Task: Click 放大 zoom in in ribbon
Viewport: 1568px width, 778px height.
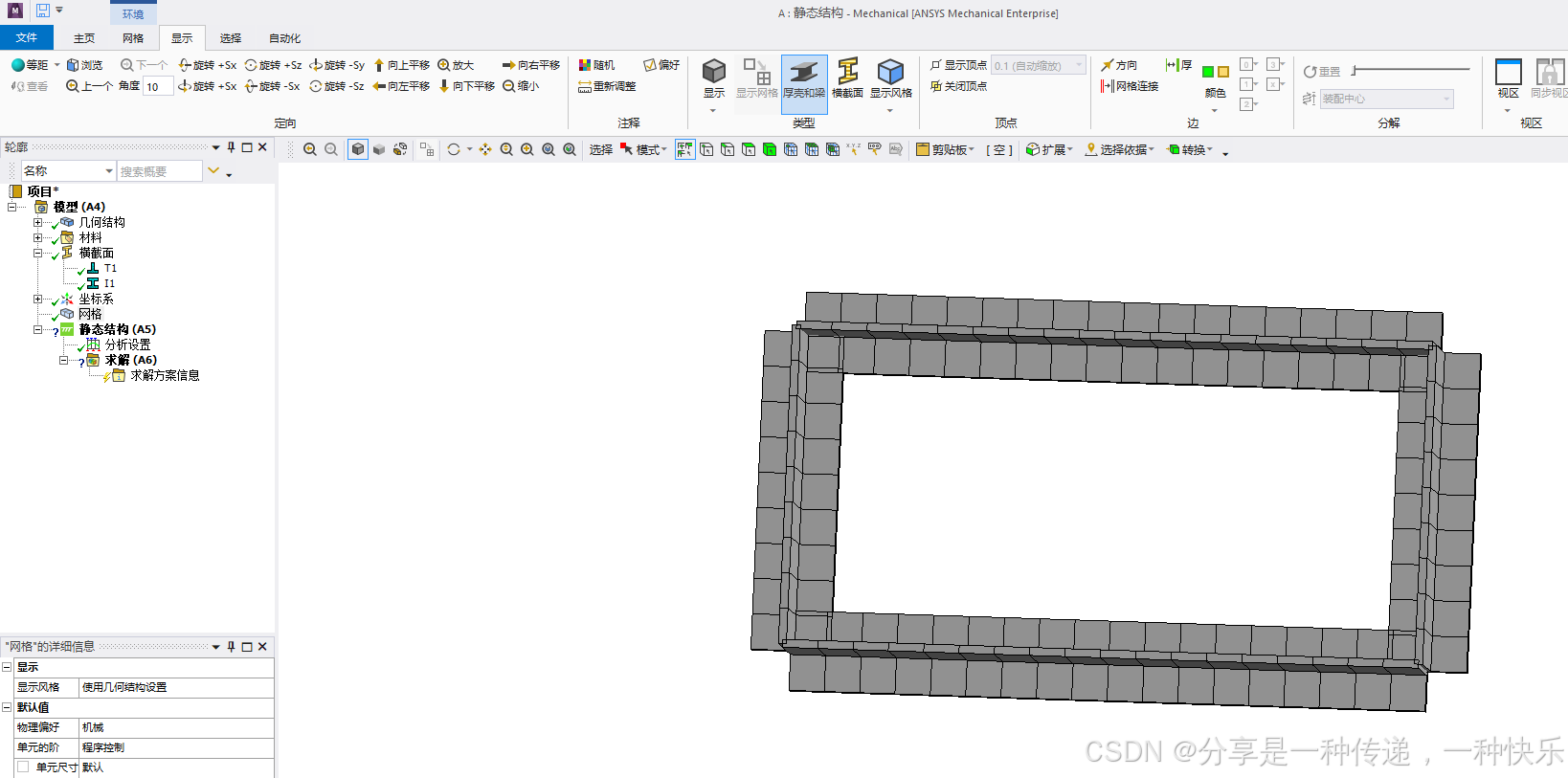Action: 456,65
